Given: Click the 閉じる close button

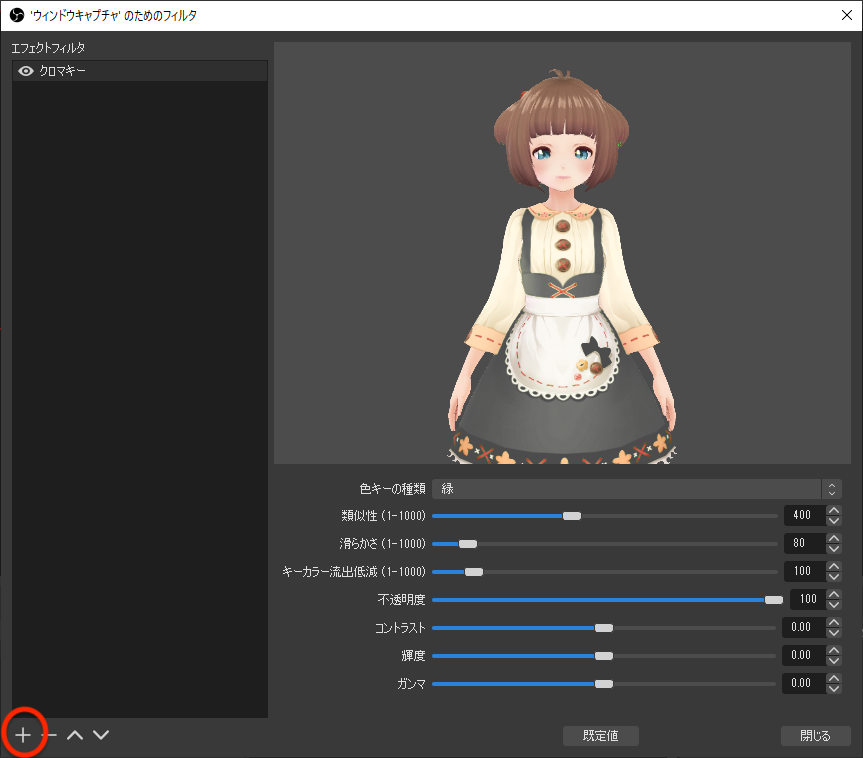Looking at the screenshot, I should [x=816, y=735].
